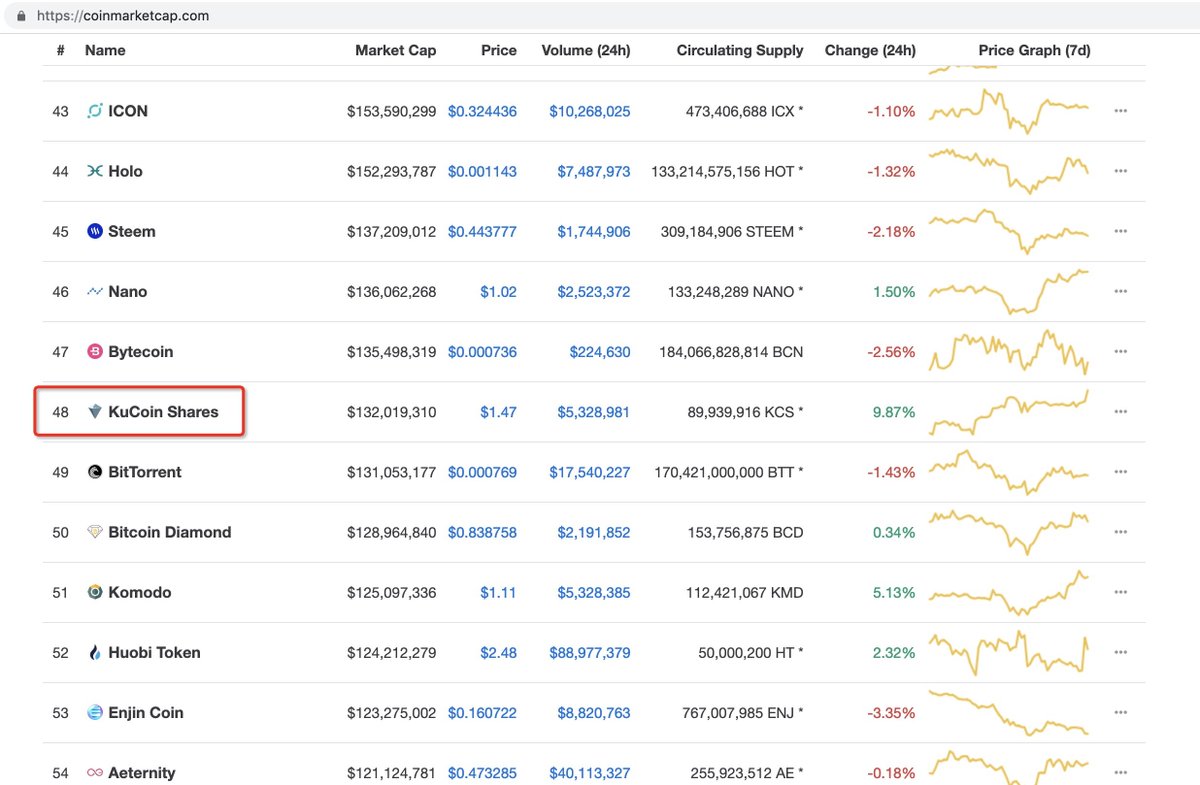Open the more options menu for Bitcoin Diamond
The height and width of the screenshot is (785, 1200).
(1120, 532)
